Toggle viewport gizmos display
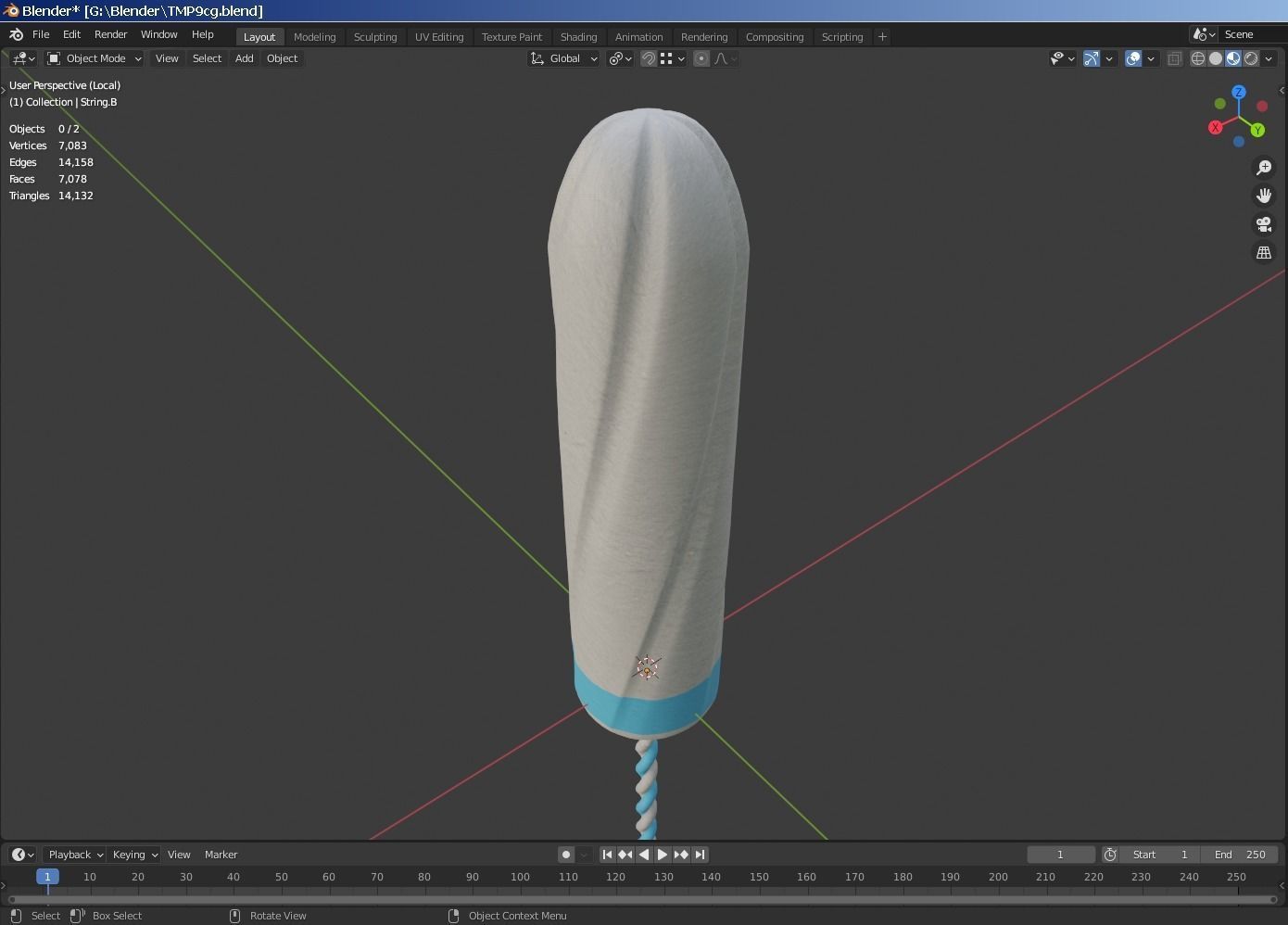Screen dimensions: 1288x925 [x=1092, y=58]
